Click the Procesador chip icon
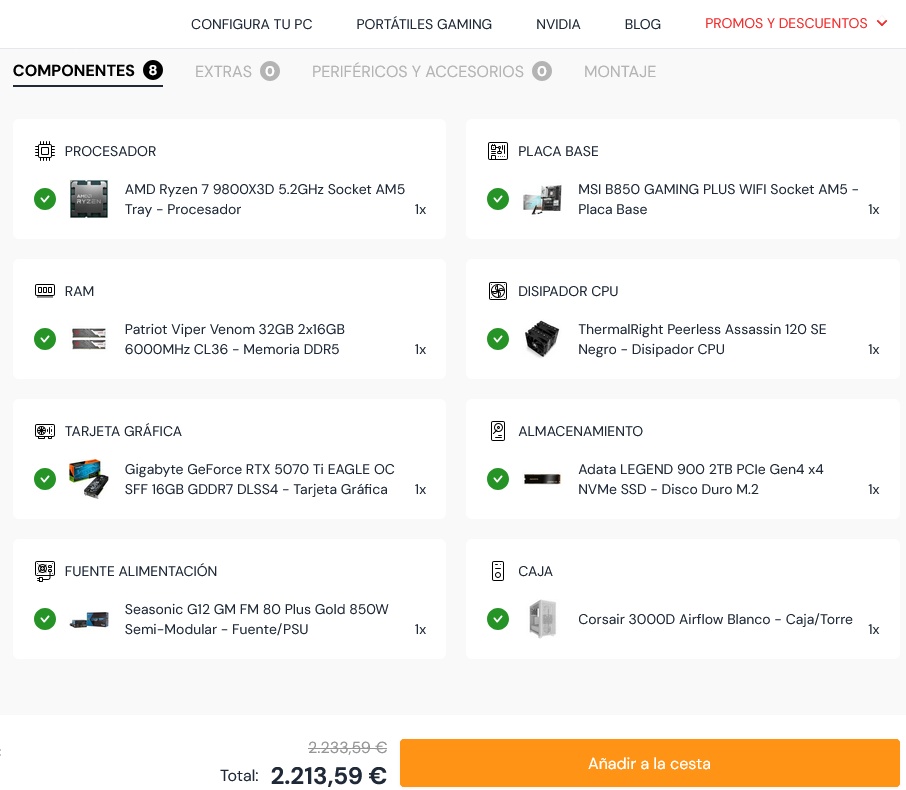The width and height of the screenshot is (906, 790). [44, 151]
